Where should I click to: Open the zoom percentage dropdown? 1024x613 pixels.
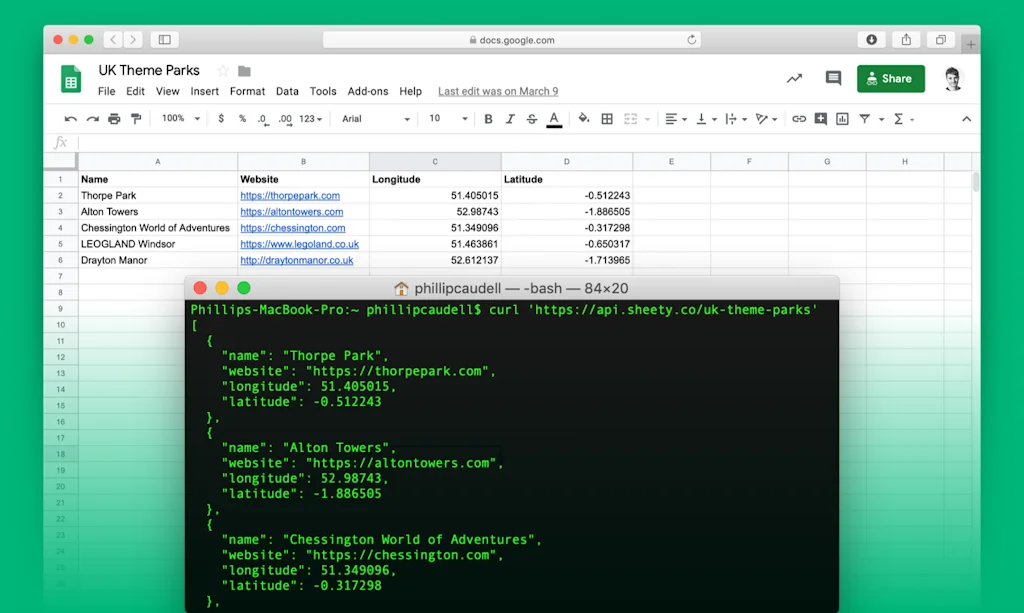coord(178,118)
